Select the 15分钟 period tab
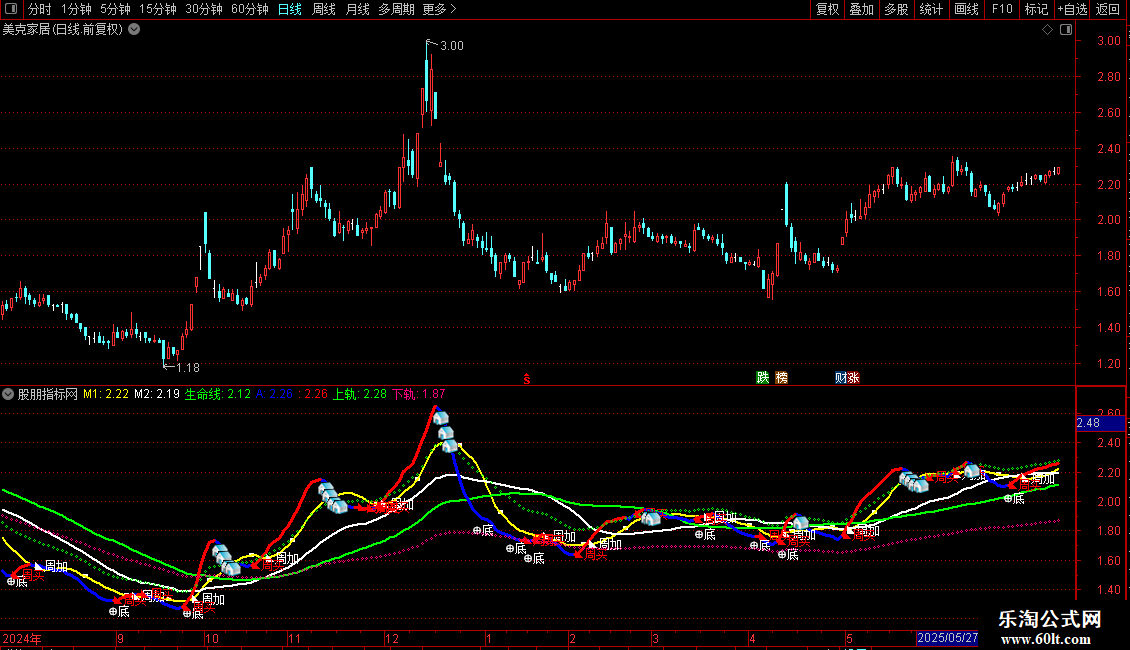The image size is (1130, 650). (157, 9)
